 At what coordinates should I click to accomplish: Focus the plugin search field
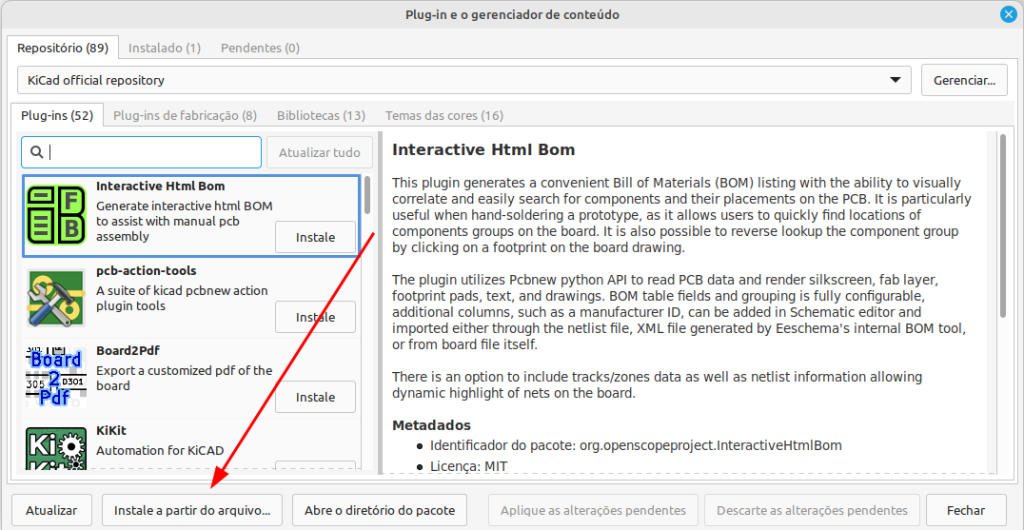pos(142,153)
